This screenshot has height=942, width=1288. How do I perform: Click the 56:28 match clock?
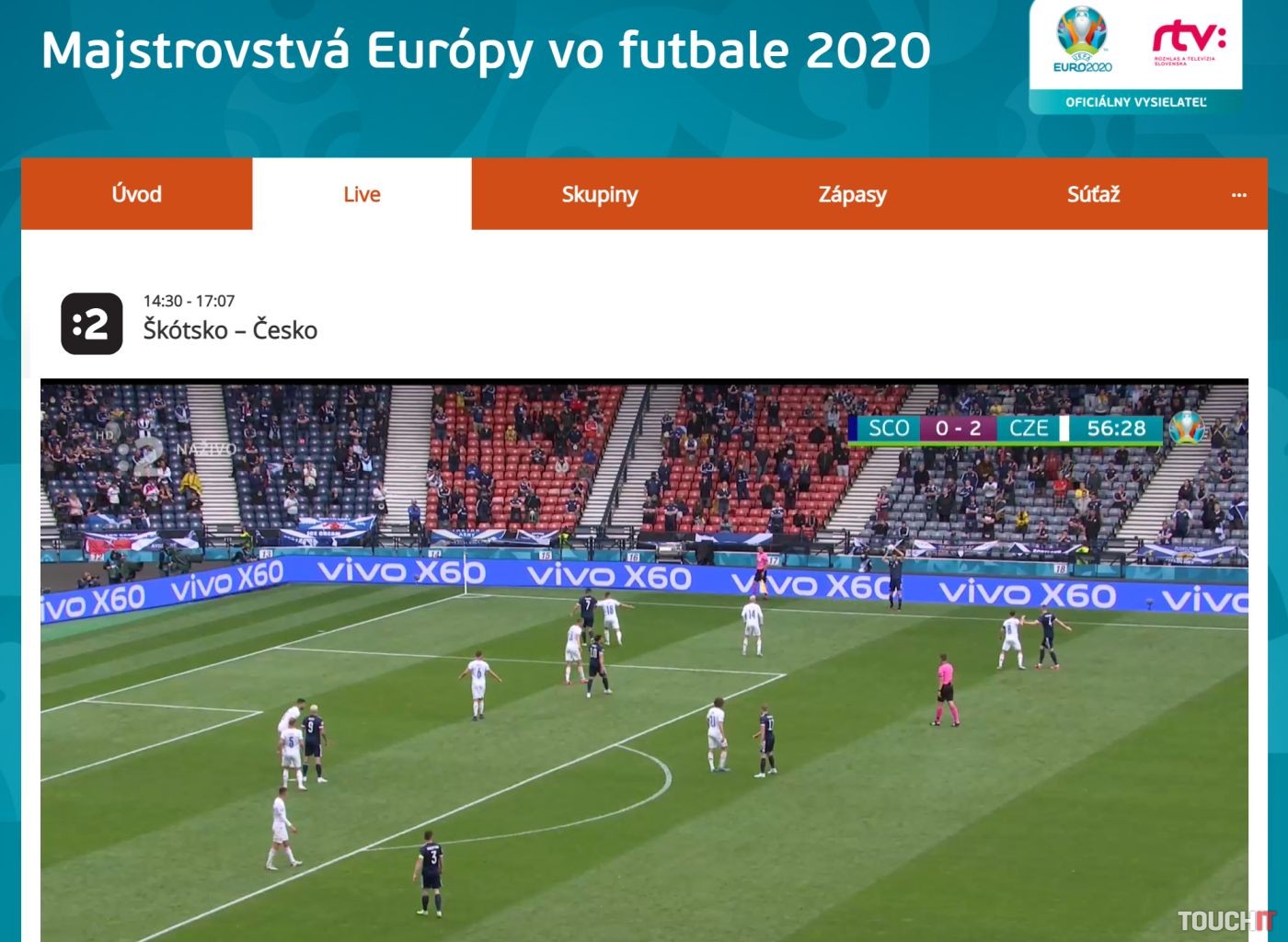[x=1116, y=429]
